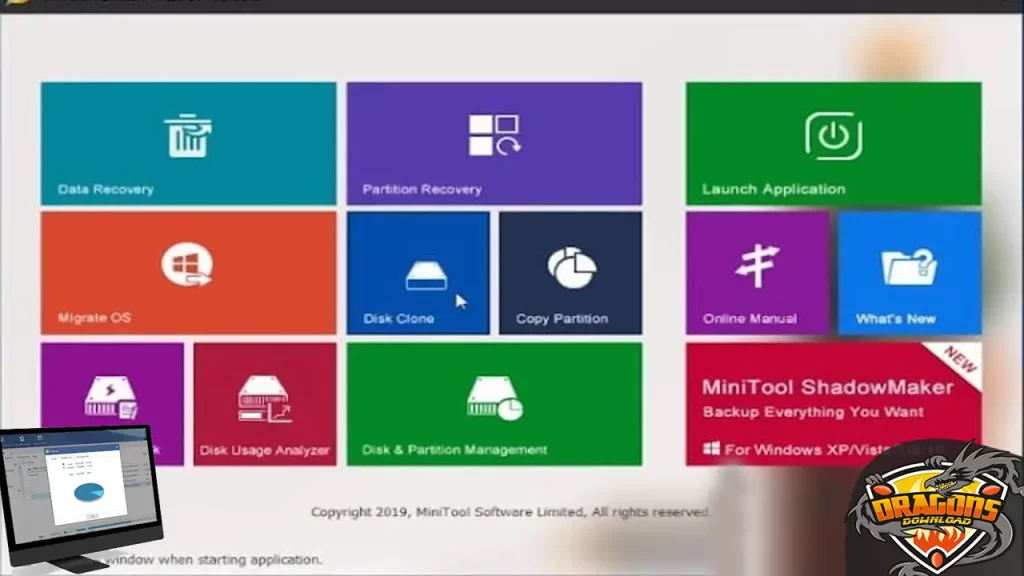Open the Copy Partition tool
This screenshot has height=576, width=1024.
click(x=570, y=272)
